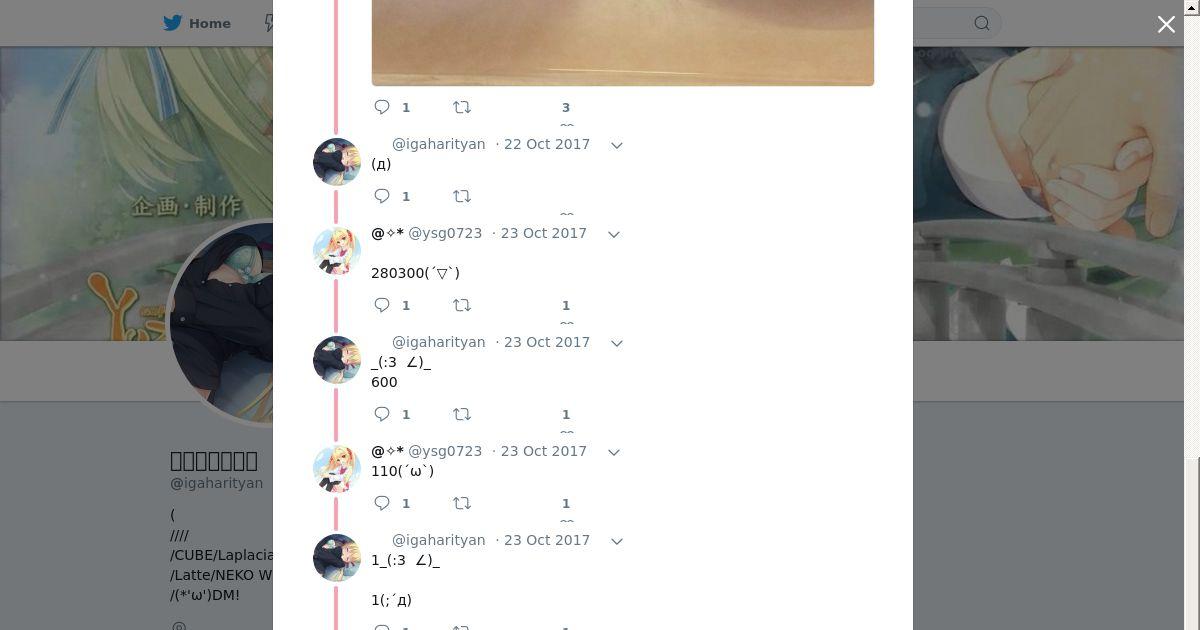1200x630 pixels.
Task: Open the caret menu on the "600" tweet
Action: click(x=617, y=343)
